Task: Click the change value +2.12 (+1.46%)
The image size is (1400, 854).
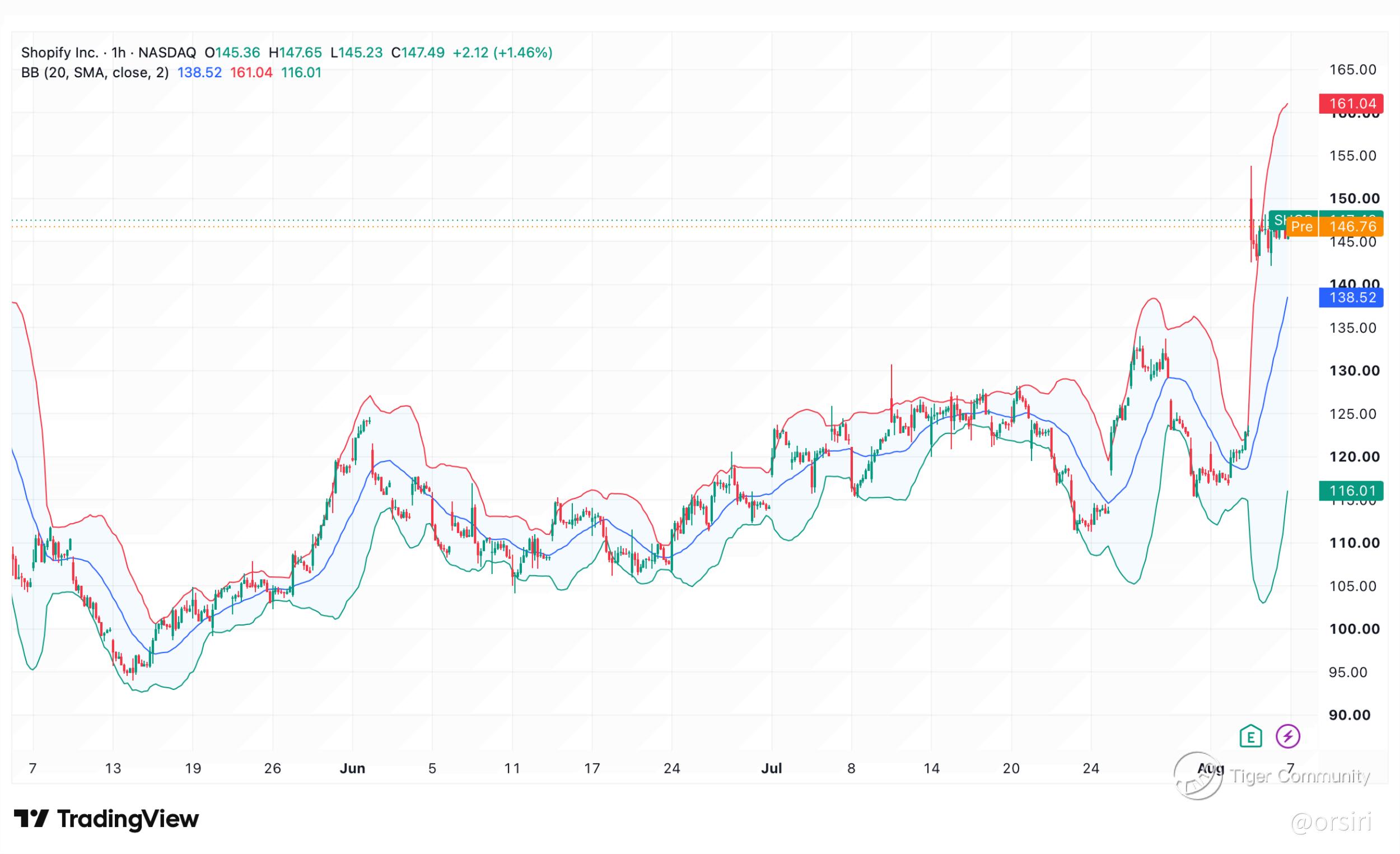Action: [x=502, y=53]
